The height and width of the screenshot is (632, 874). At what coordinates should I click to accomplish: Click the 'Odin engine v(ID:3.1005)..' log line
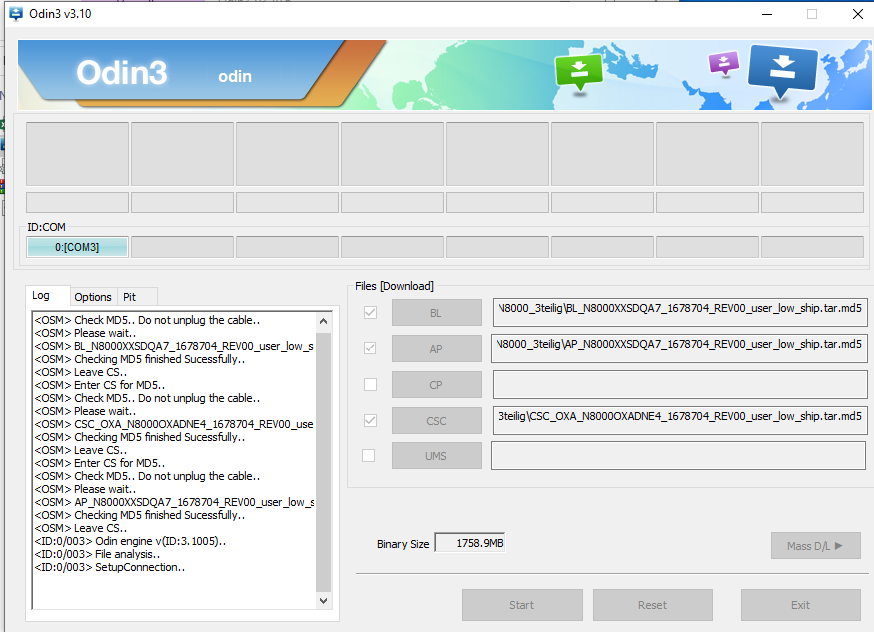pos(130,541)
